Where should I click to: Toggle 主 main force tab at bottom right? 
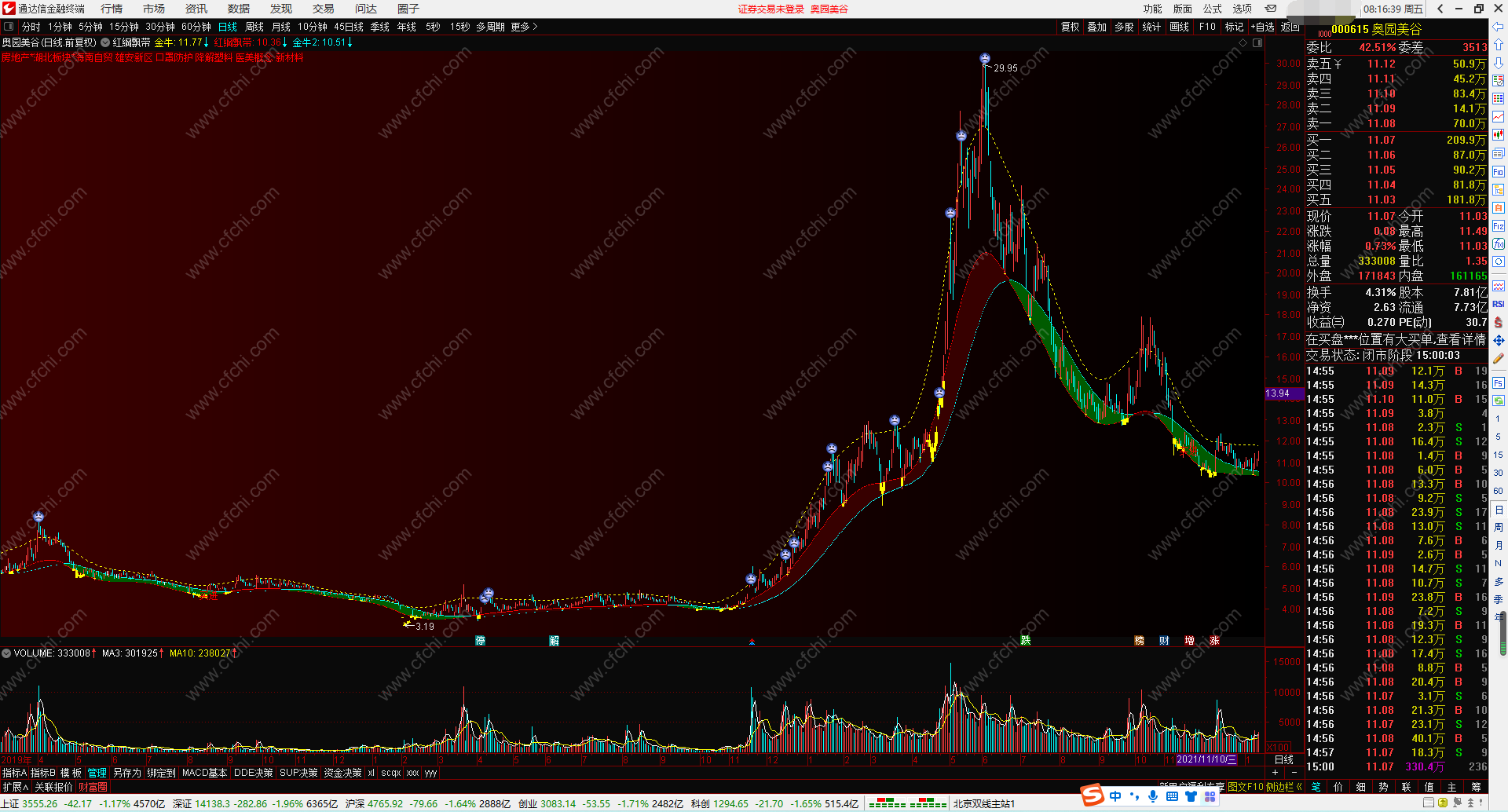[x=1452, y=786]
